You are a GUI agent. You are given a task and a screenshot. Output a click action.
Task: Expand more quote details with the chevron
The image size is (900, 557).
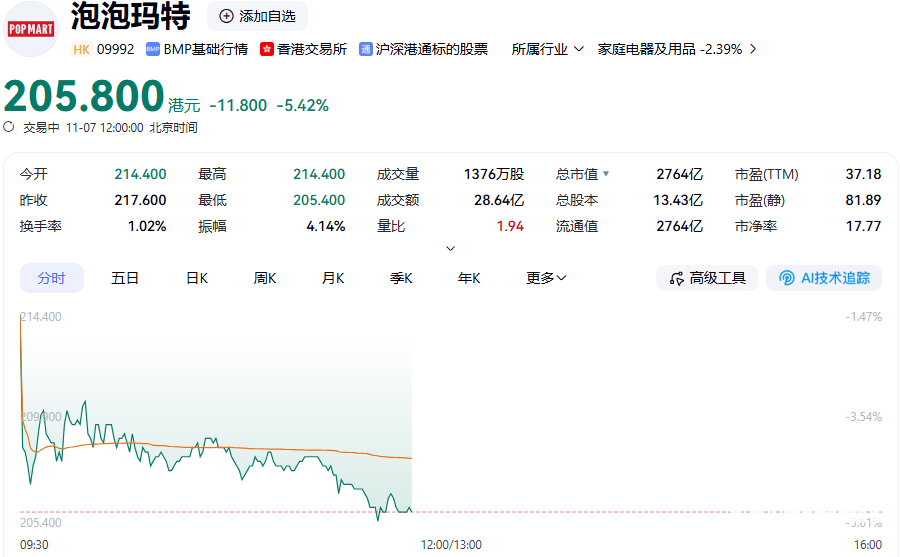(450, 248)
